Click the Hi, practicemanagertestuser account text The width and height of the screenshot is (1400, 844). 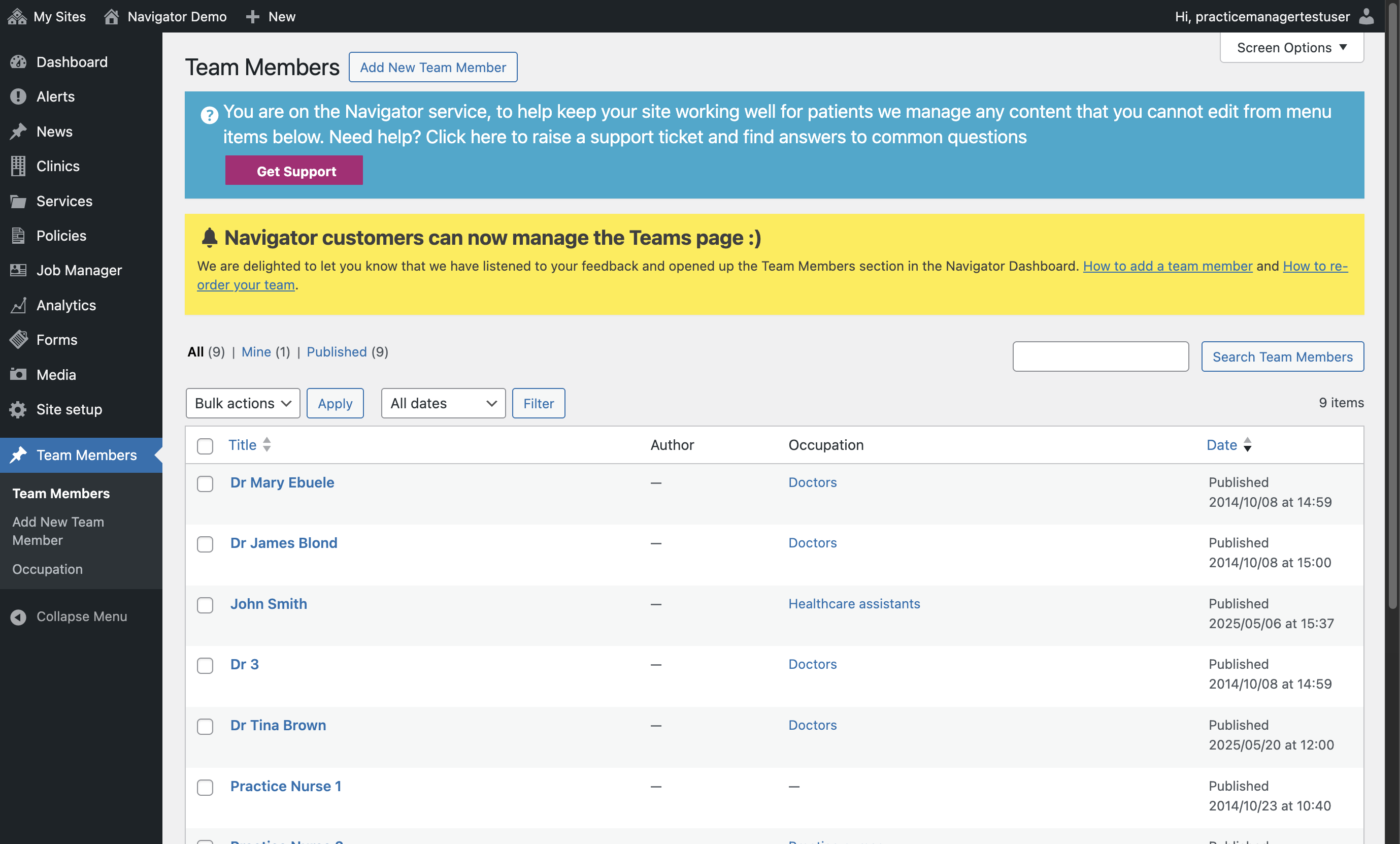[x=1262, y=16]
